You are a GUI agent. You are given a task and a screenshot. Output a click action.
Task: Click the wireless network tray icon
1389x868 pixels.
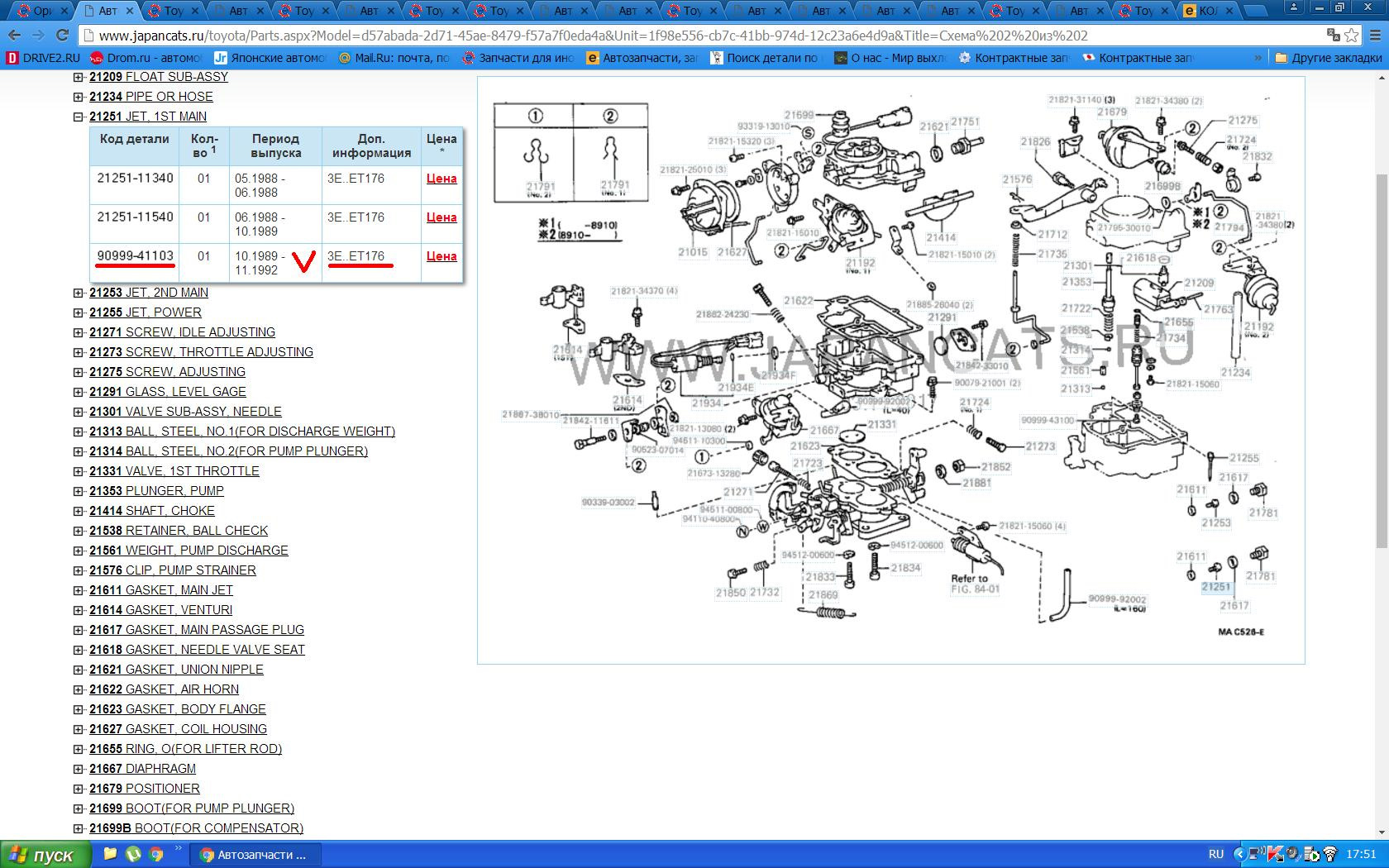pyautogui.click(x=1330, y=855)
